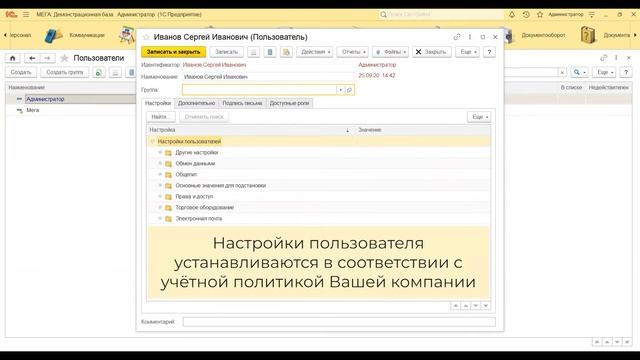Image resolution: width=640 pixels, height=360 pixels.
Task: Open the 1C main menu hamburger icon
Action: pos(26,14)
